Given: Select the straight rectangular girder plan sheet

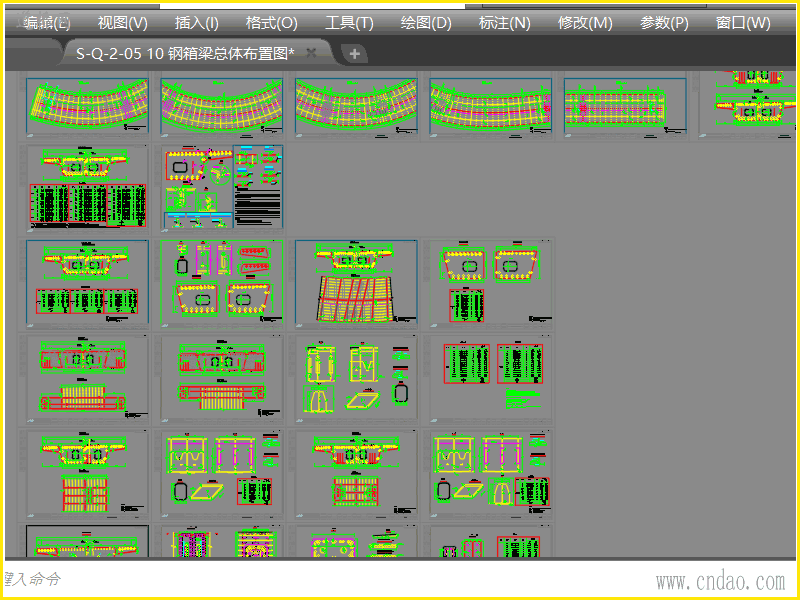Looking at the screenshot, I should tap(625, 108).
